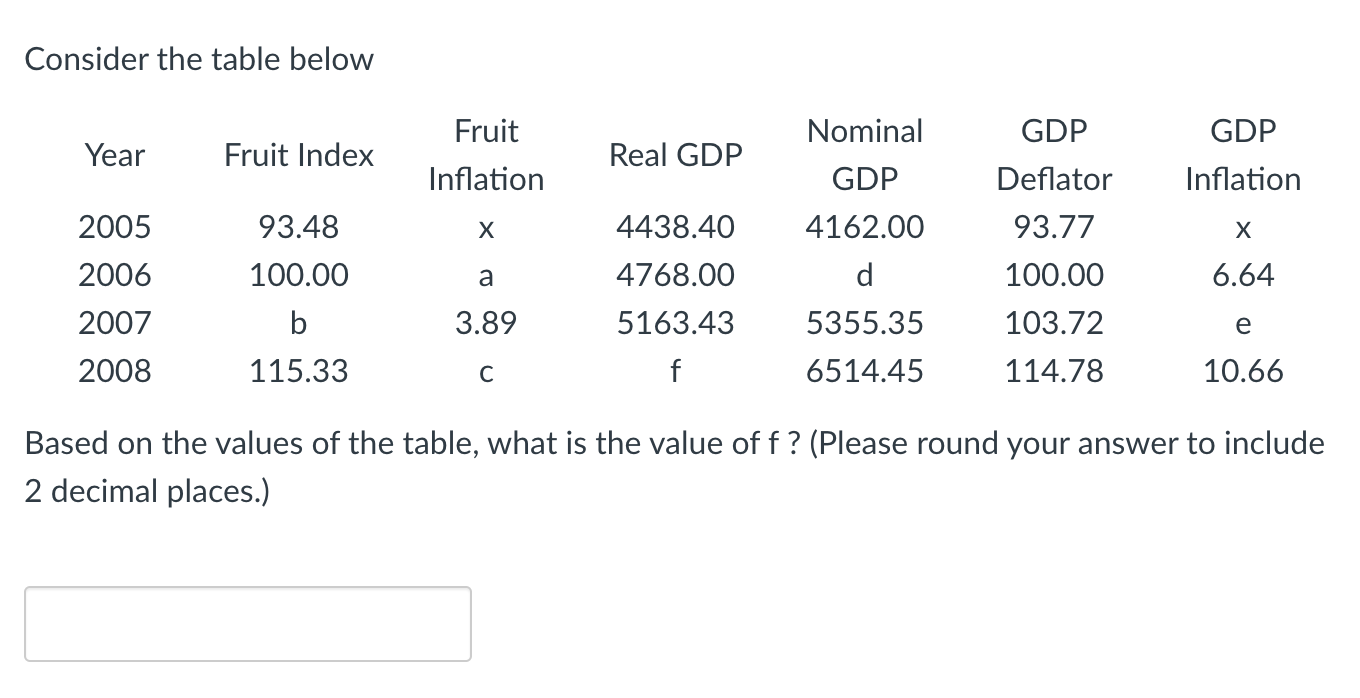Click the Nominal GDP column header
The width and height of the screenshot is (1360, 698).
[864, 155]
